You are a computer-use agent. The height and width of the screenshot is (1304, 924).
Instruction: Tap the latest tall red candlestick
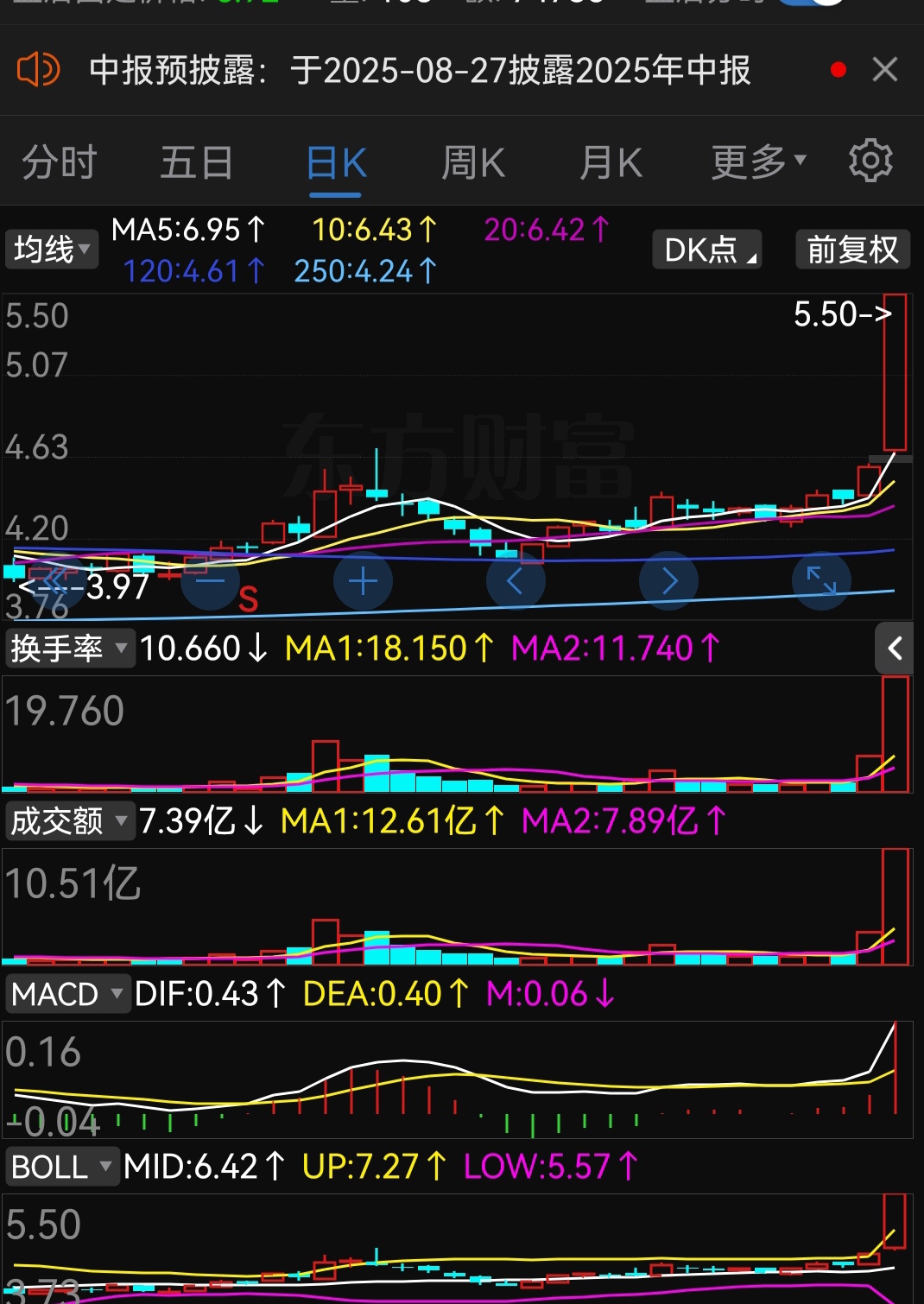pos(895,373)
